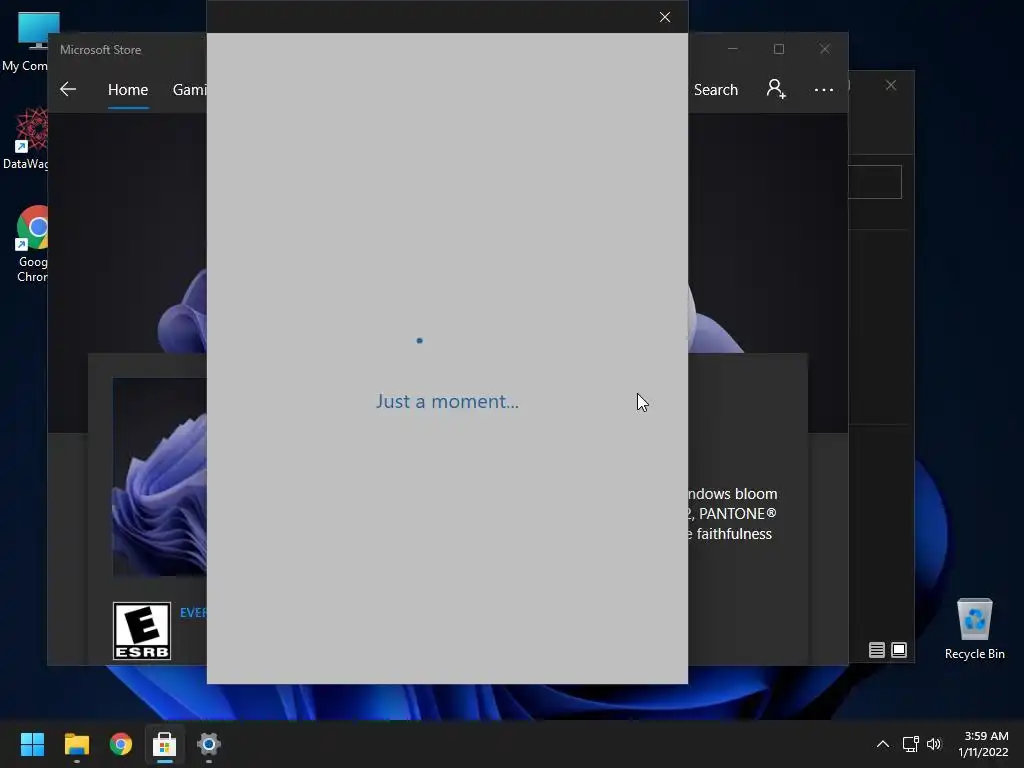
Task: Open Search in Microsoft Store
Action: pyautogui.click(x=716, y=89)
